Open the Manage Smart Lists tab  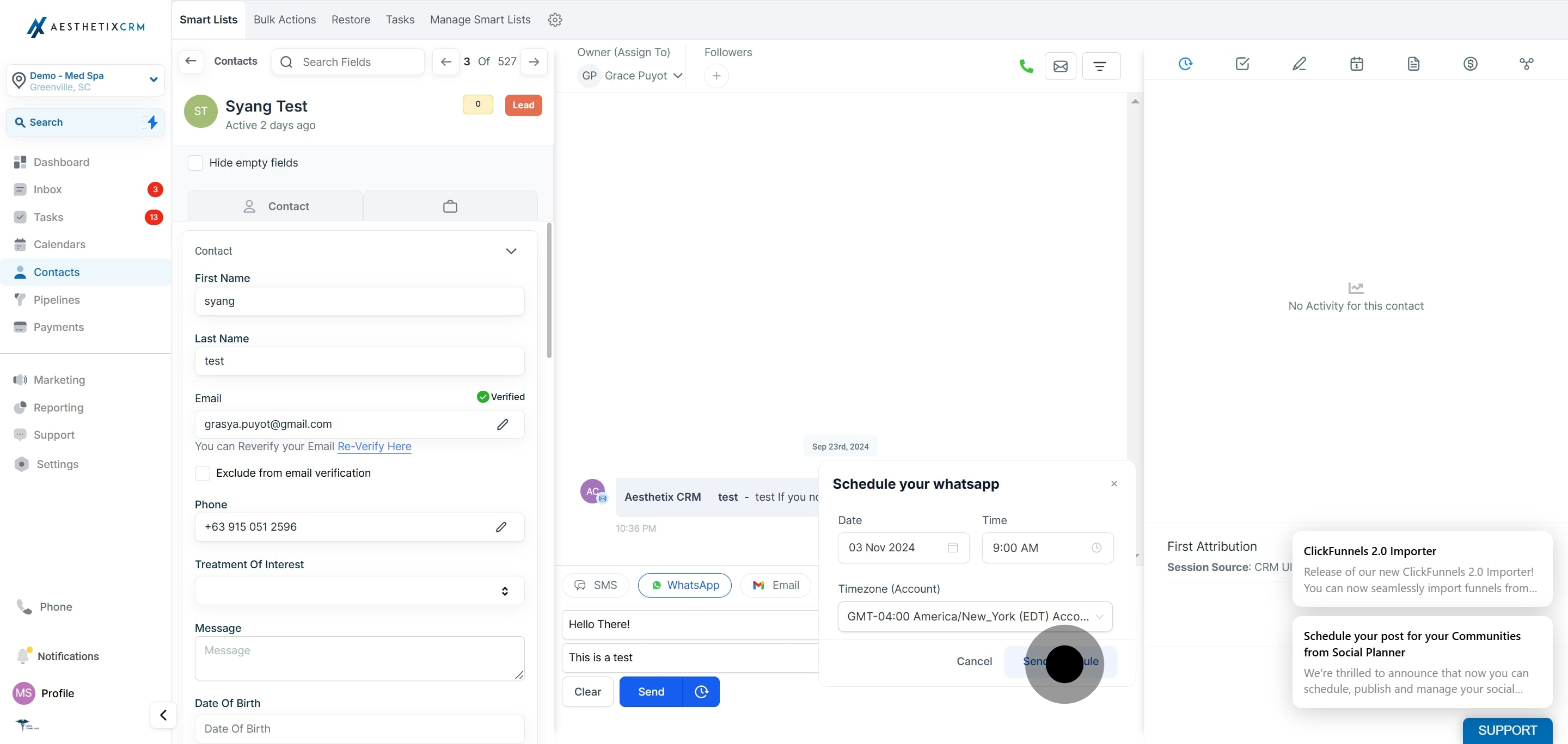pos(480,20)
